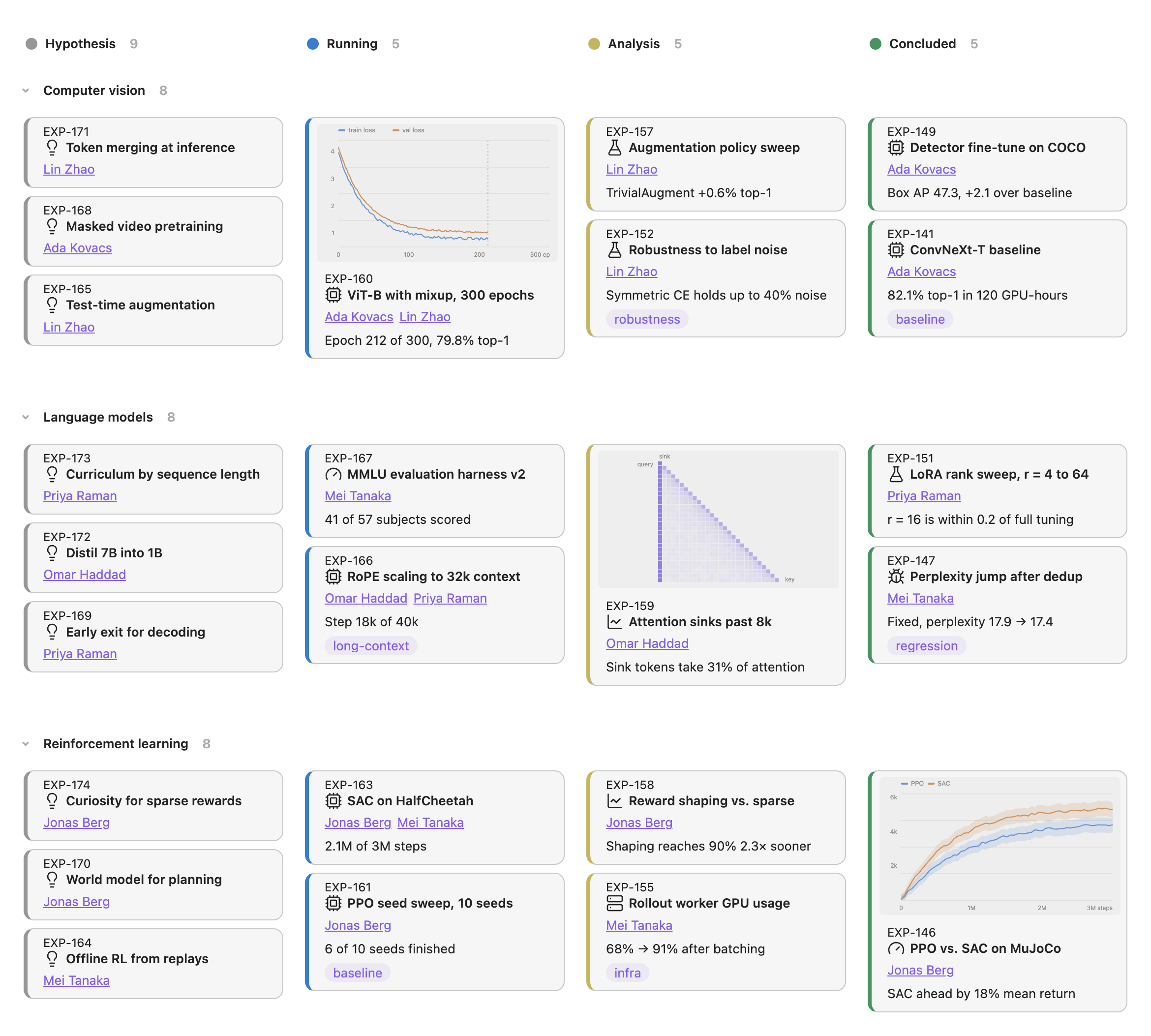Click the green Concluded status dot
Image resolution: width=1151 pixels, height=1036 pixels.
coord(875,44)
